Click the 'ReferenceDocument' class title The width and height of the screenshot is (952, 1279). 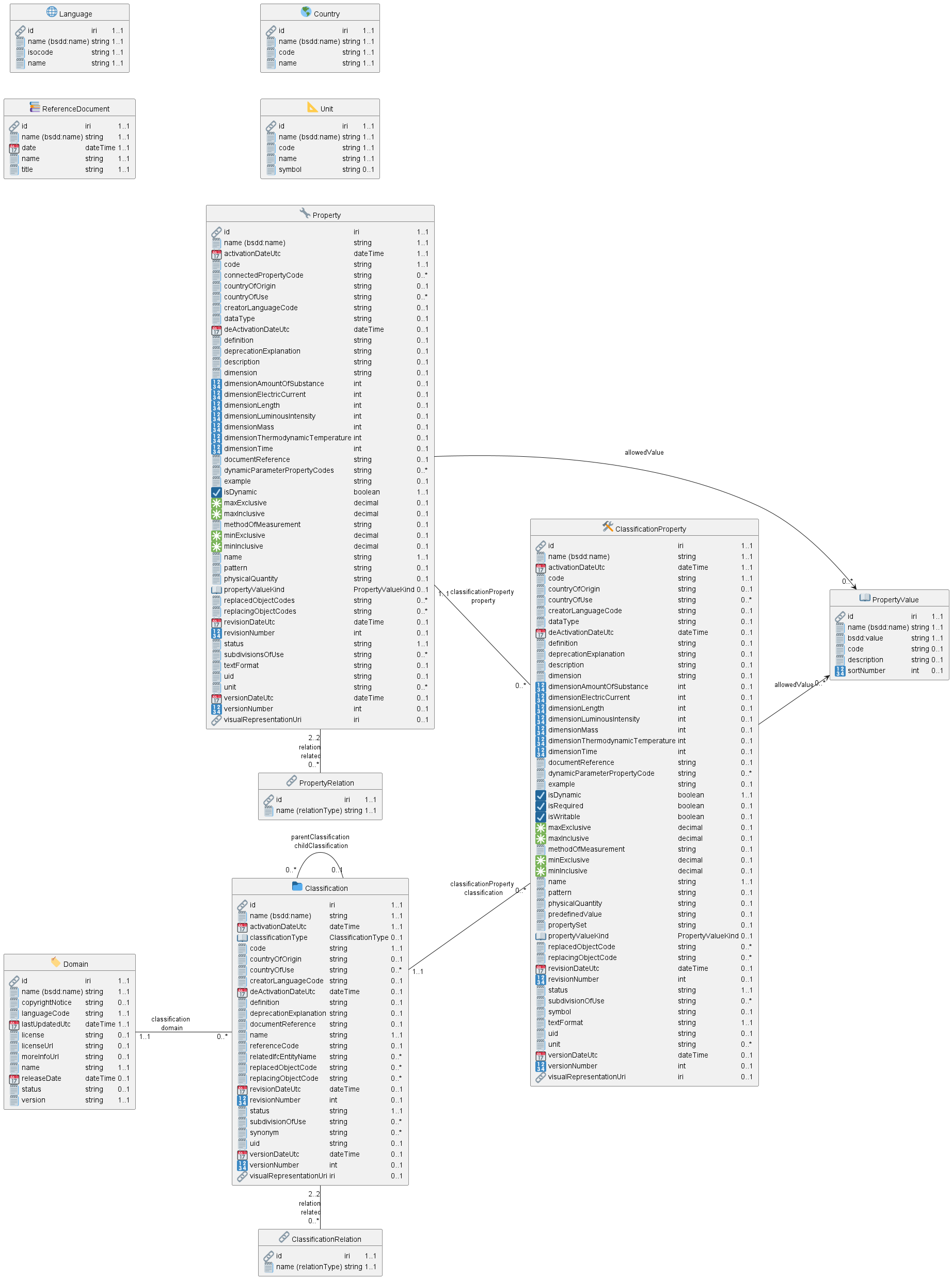(75, 109)
